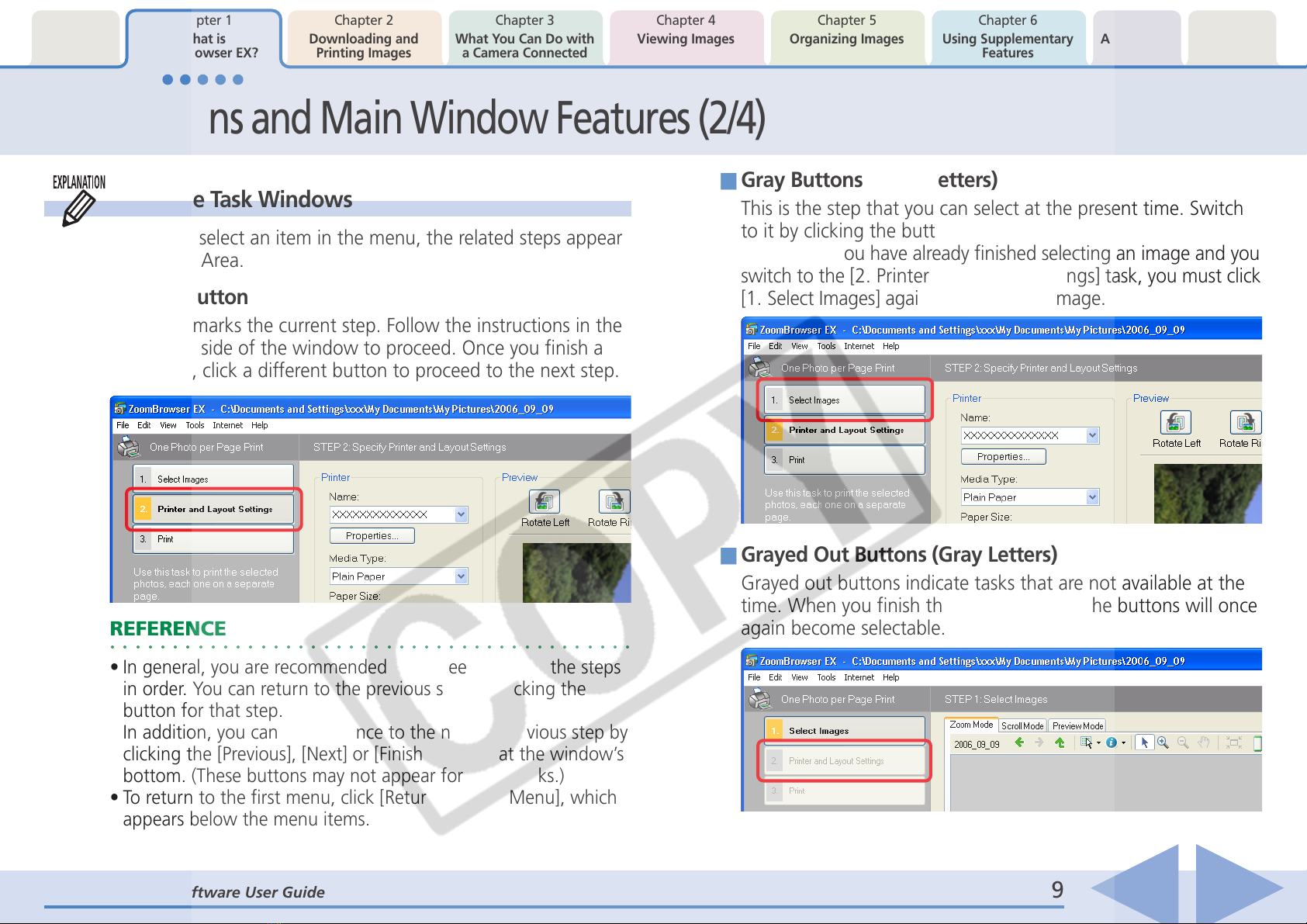The width and height of the screenshot is (1307, 924).
Task: Expand the dropdown arrow beside the info icon
Action: pyautogui.click(x=1123, y=743)
